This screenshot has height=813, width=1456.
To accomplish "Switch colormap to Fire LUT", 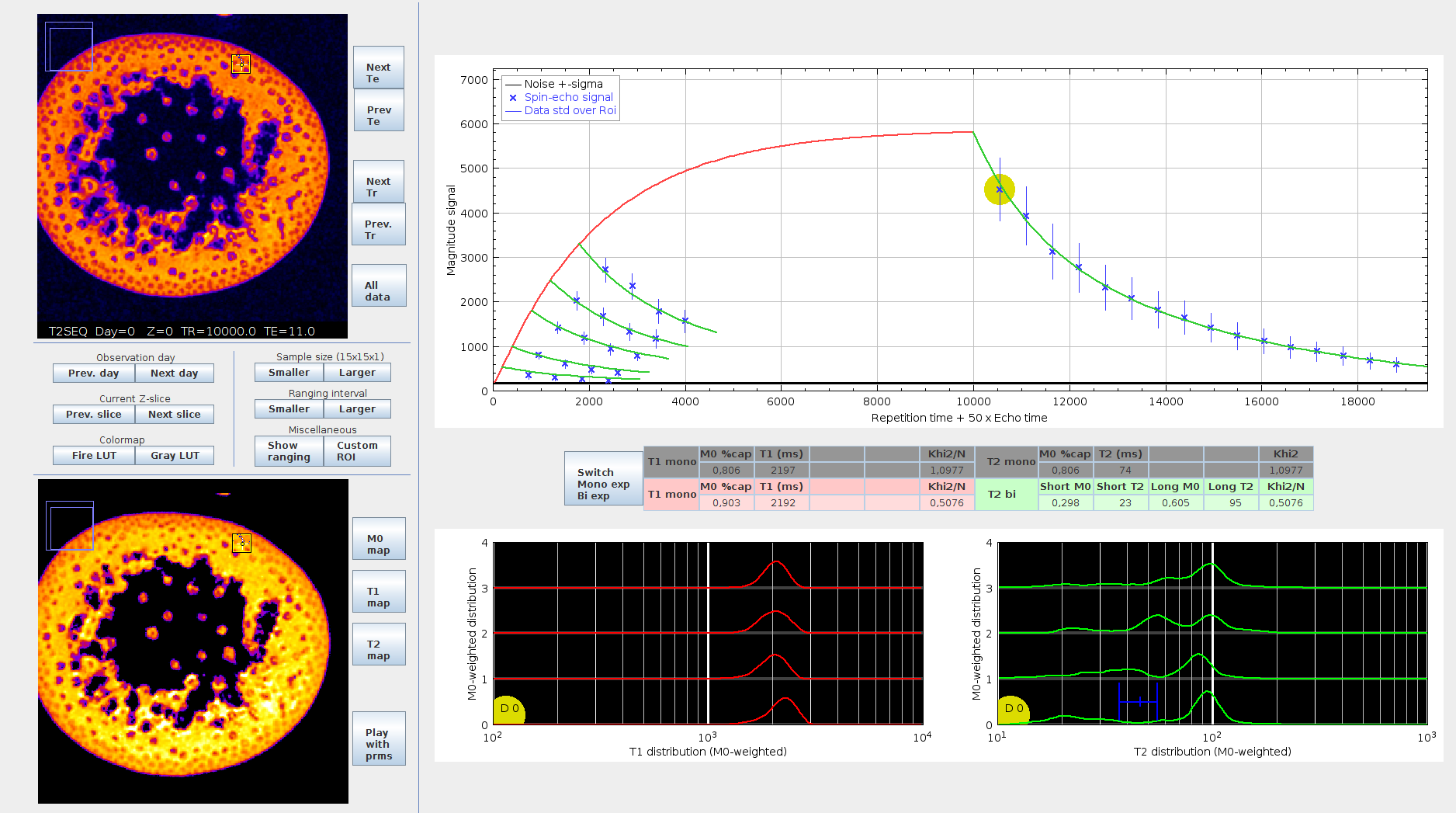I will click(94, 456).
